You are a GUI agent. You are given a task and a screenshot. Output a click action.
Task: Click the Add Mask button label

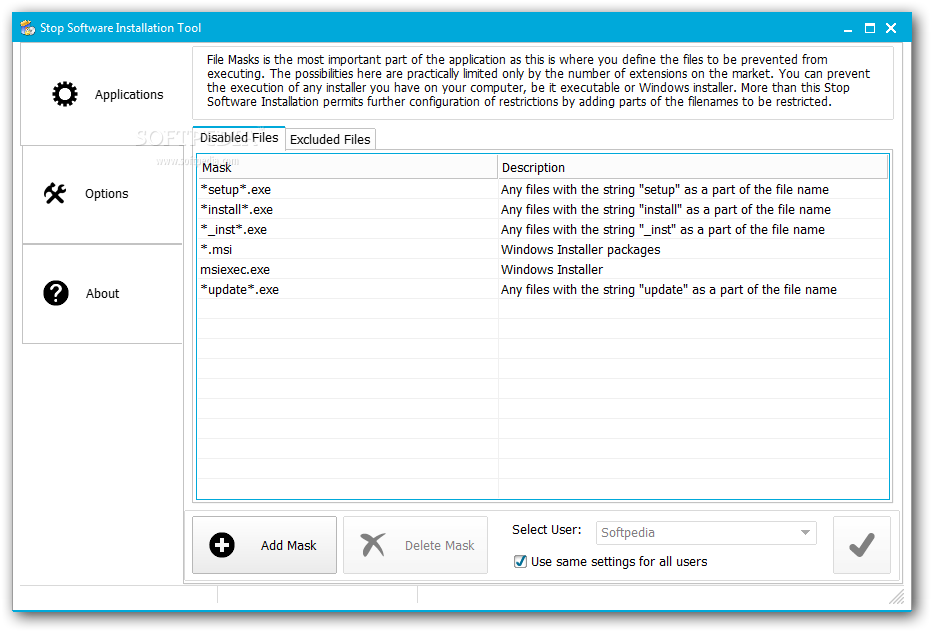[x=288, y=545]
